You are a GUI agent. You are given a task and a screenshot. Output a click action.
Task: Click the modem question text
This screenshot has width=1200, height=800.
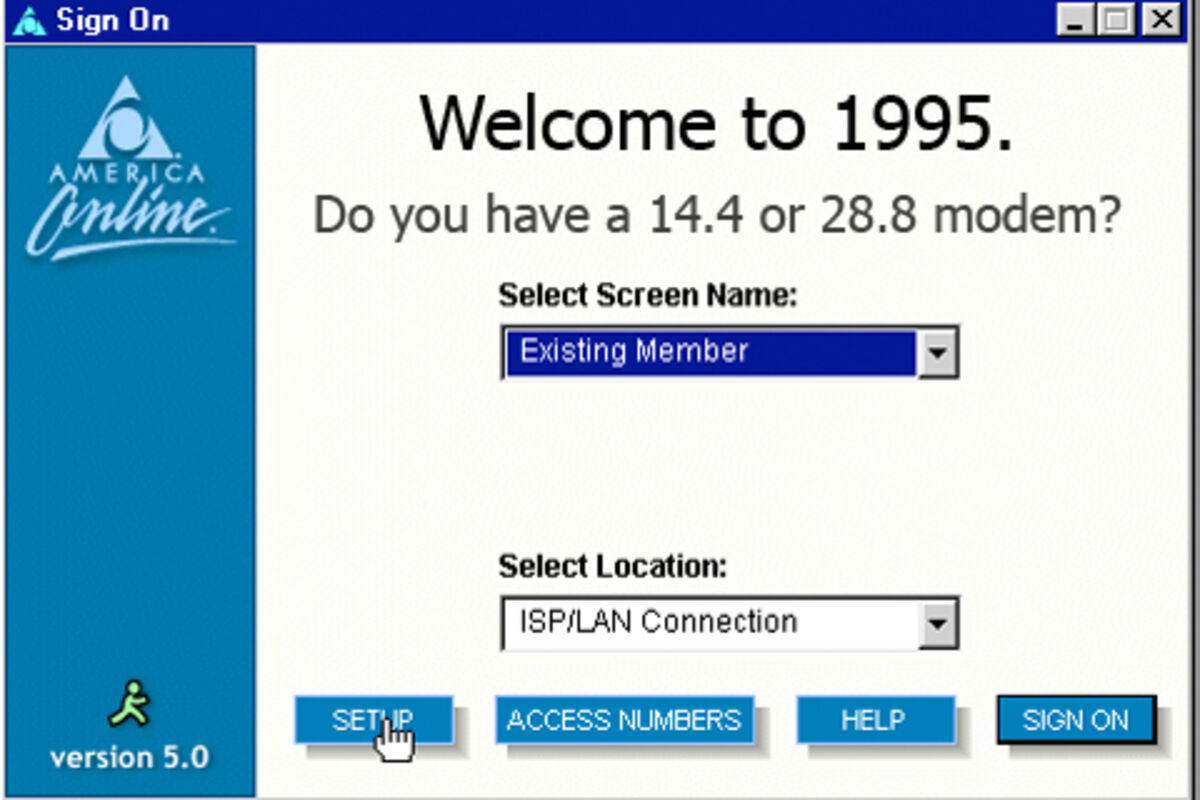[717, 216]
